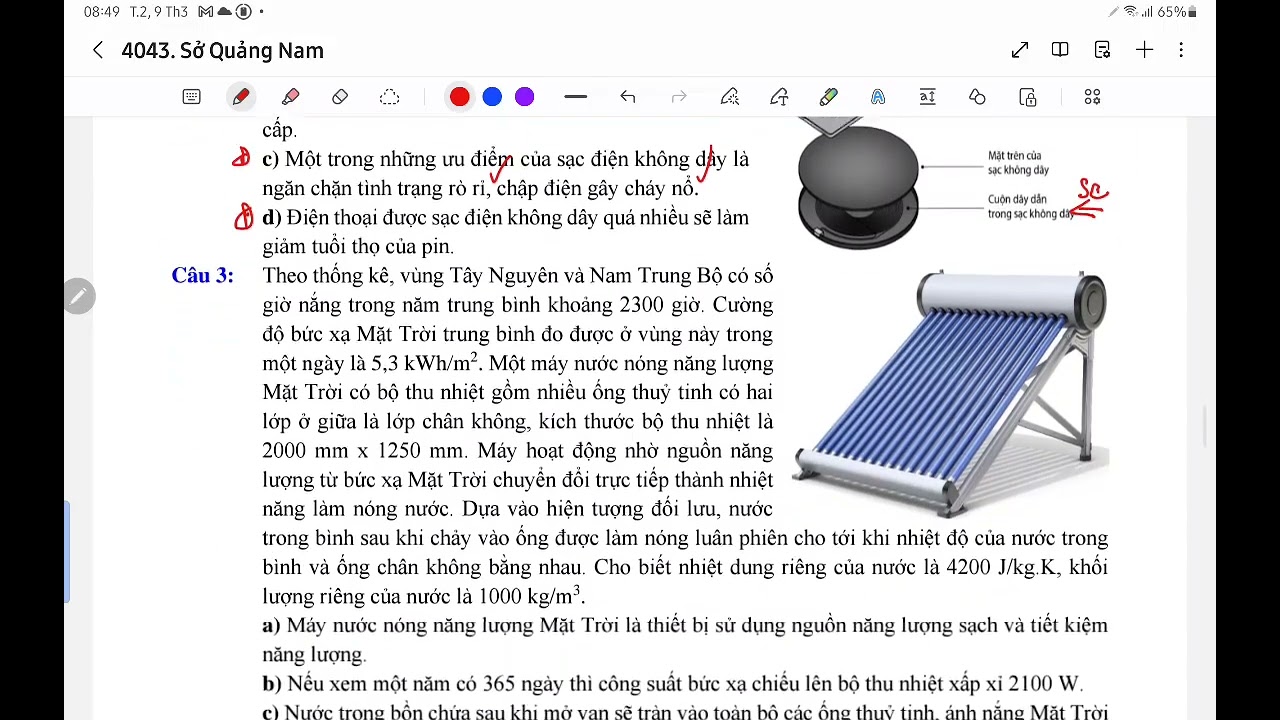Open the text style A icon
Image resolution: width=1280 pixels, height=720 pixels.
pos(878,97)
